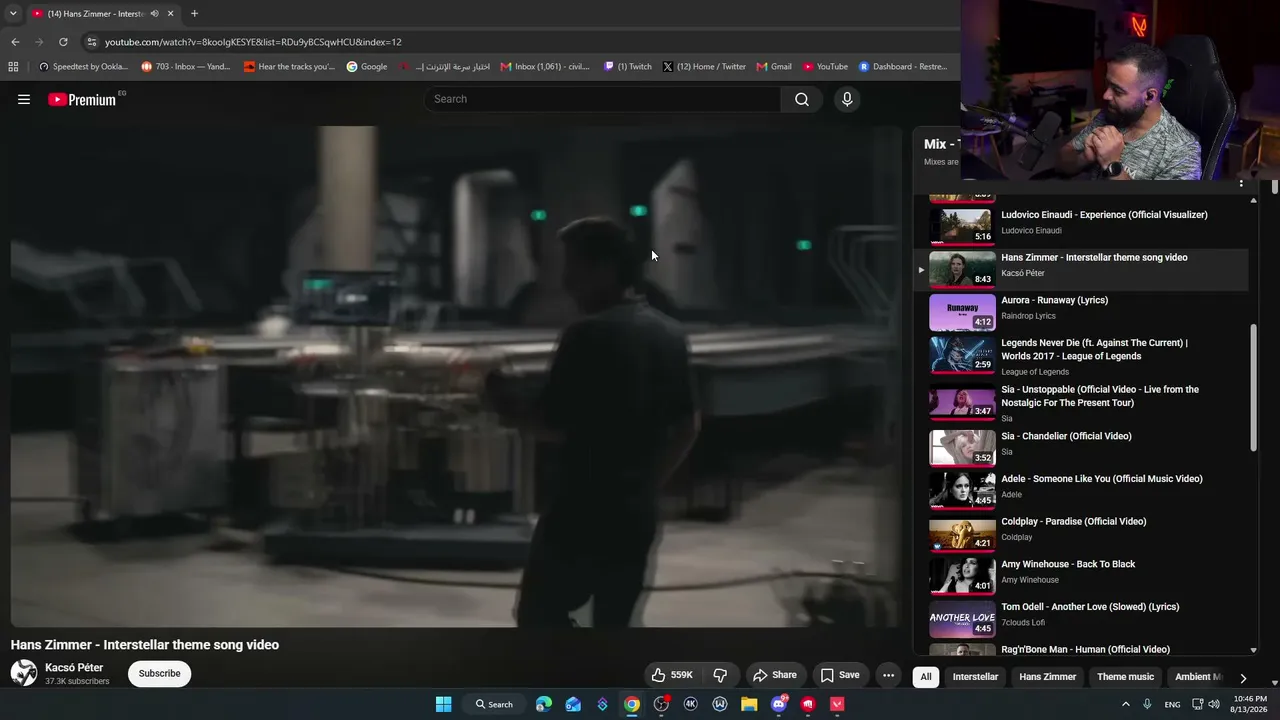The height and width of the screenshot is (720, 1280).
Task: Click the playlist scrollbar thumb
Action: coord(1255,388)
